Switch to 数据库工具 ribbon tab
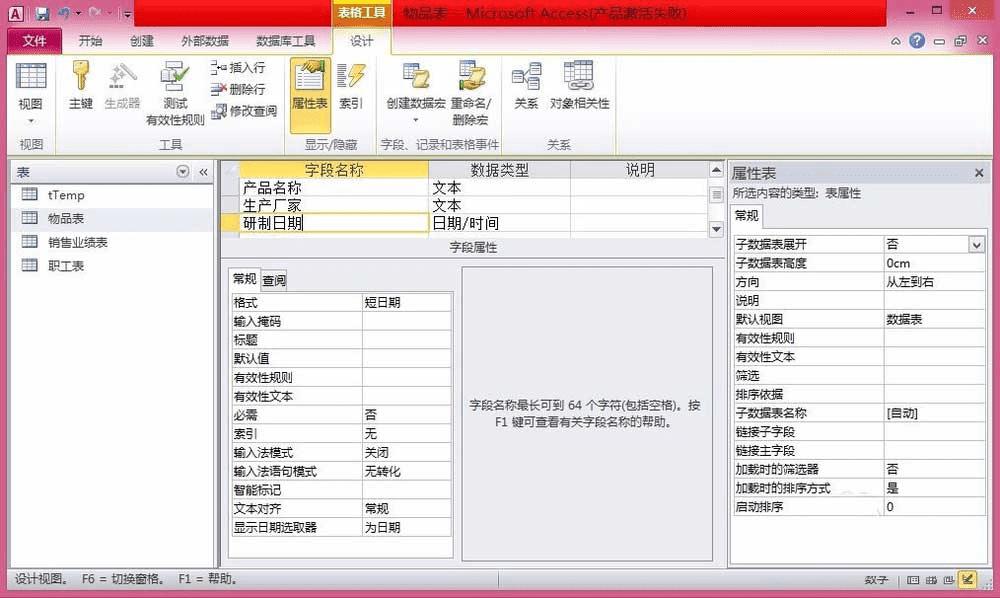Viewport: 1000px width, 598px height. tap(285, 41)
